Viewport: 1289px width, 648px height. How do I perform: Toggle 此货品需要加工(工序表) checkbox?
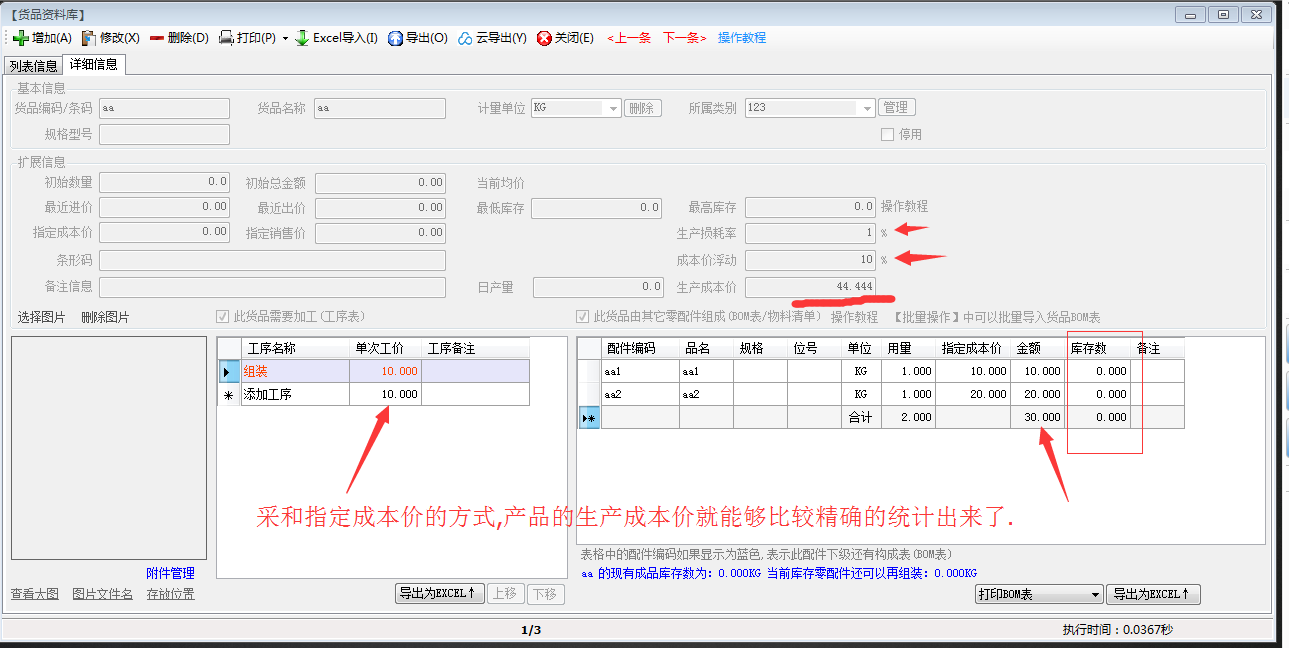click(x=223, y=317)
